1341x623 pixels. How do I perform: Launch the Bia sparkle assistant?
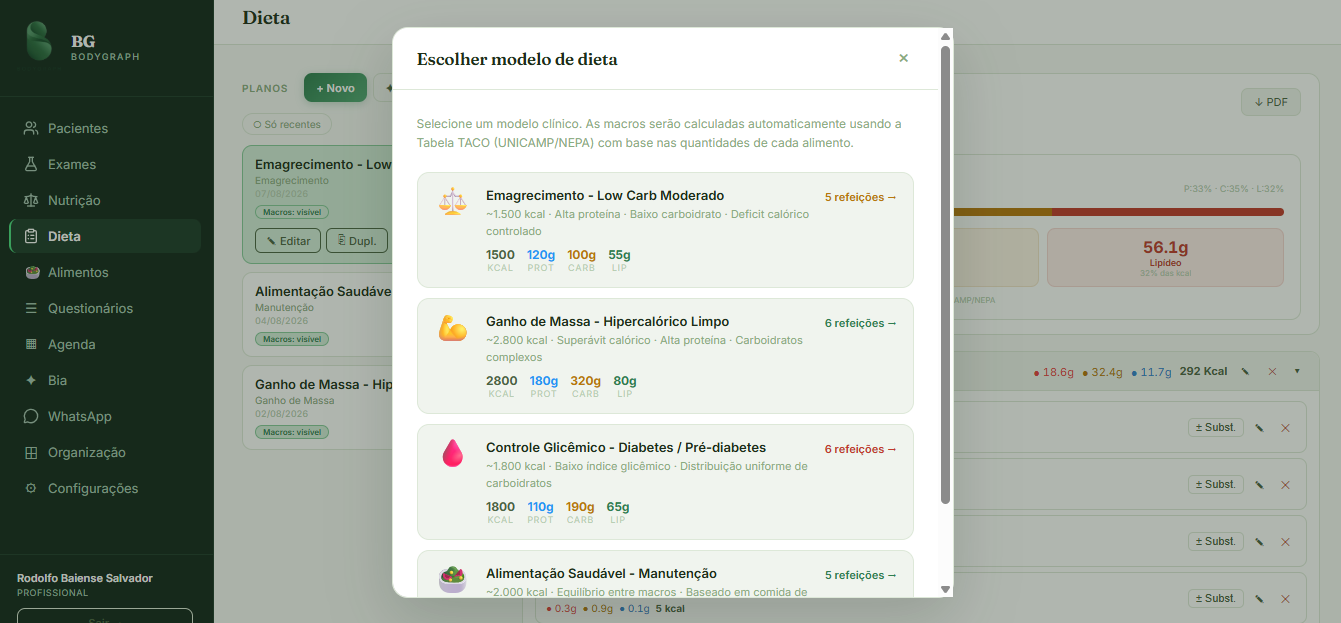[x=31, y=380]
